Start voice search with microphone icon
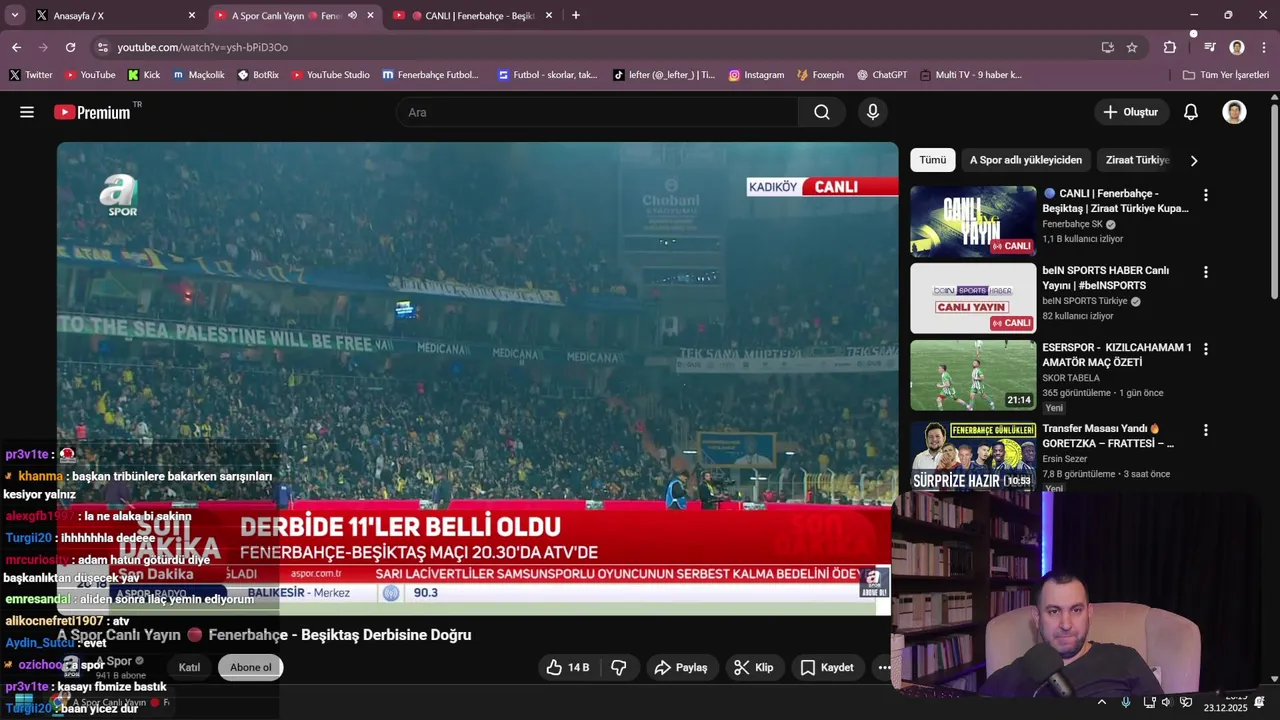Screen dimensions: 1280x720 (873, 112)
